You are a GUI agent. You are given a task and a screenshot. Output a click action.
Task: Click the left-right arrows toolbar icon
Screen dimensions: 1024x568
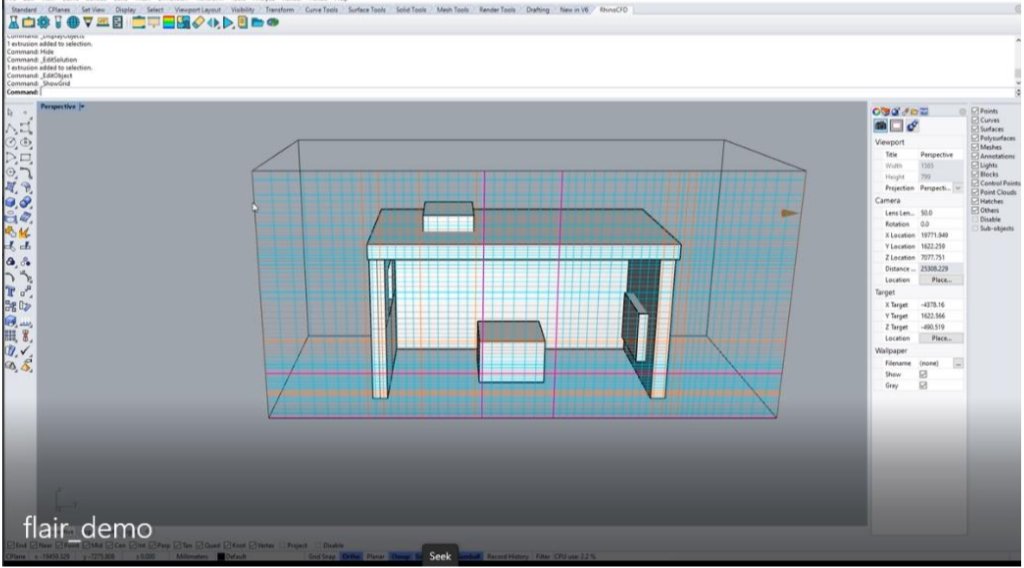[x=214, y=22]
